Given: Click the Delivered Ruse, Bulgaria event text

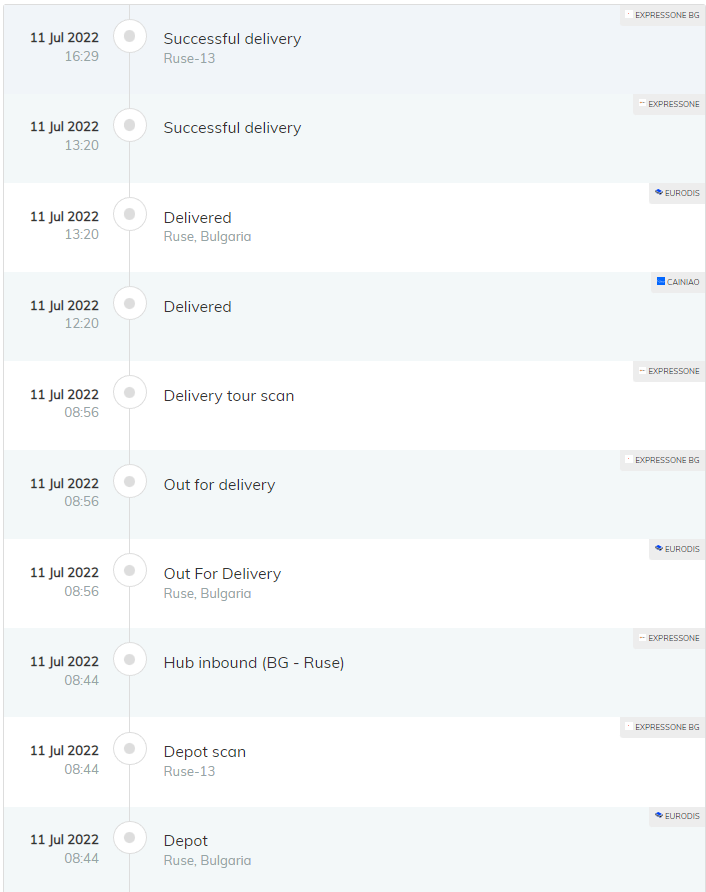Looking at the screenshot, I should point(207,226).
